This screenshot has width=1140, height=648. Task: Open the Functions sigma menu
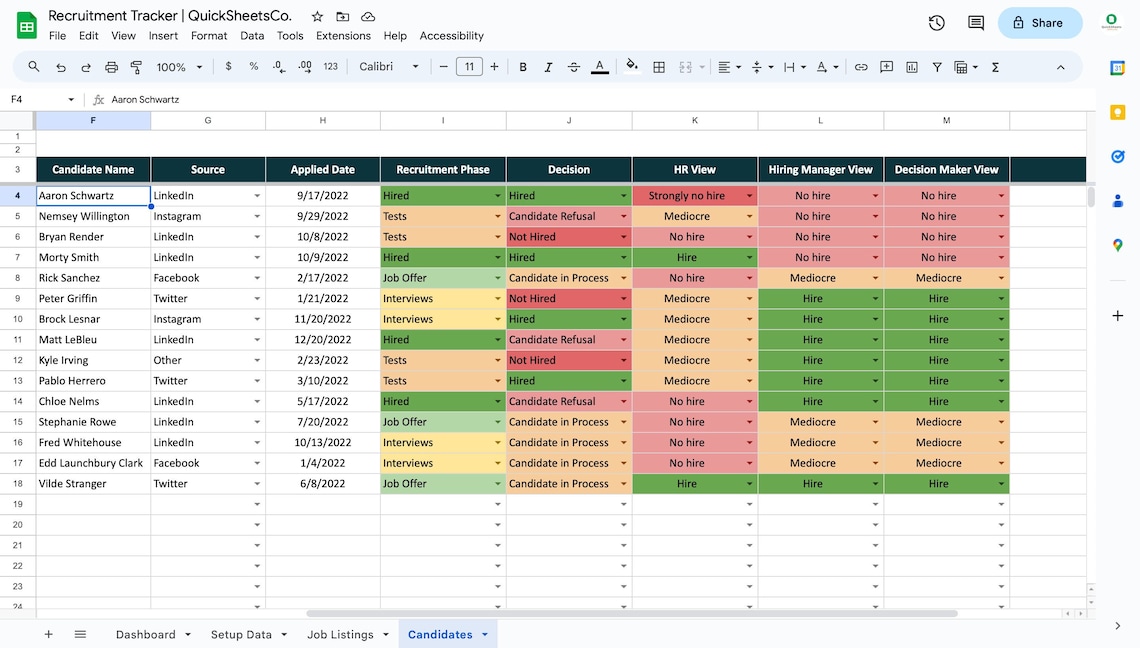(995, 67)
